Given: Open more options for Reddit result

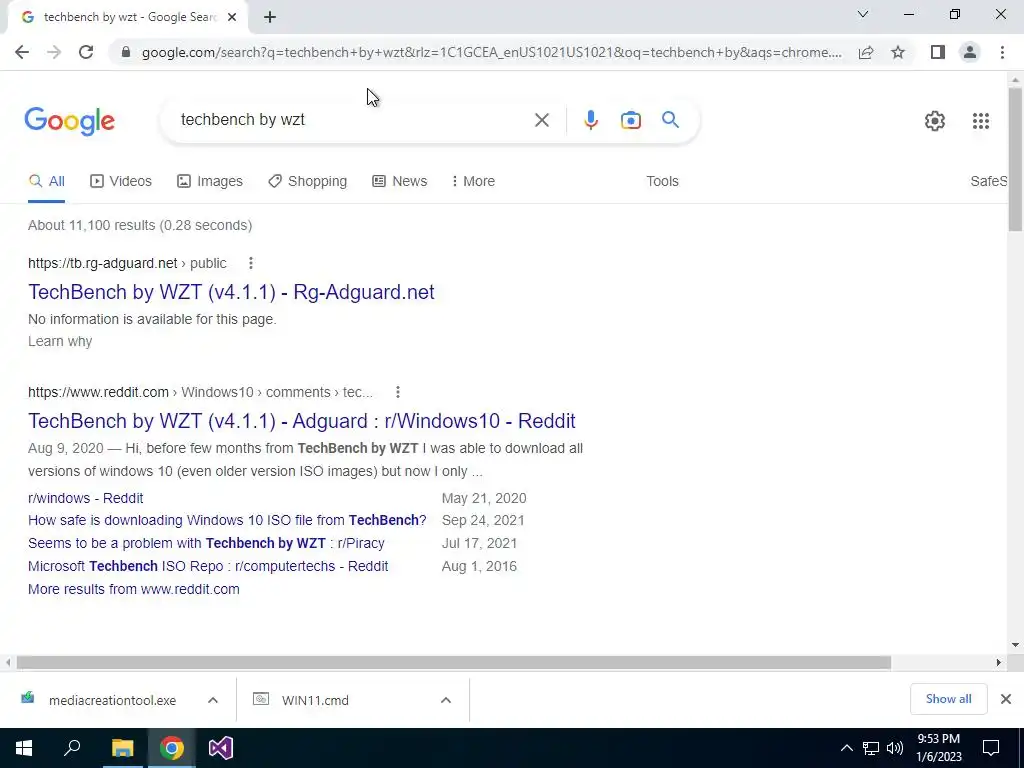Looking at the screenshot, I should tap(398, 392).
